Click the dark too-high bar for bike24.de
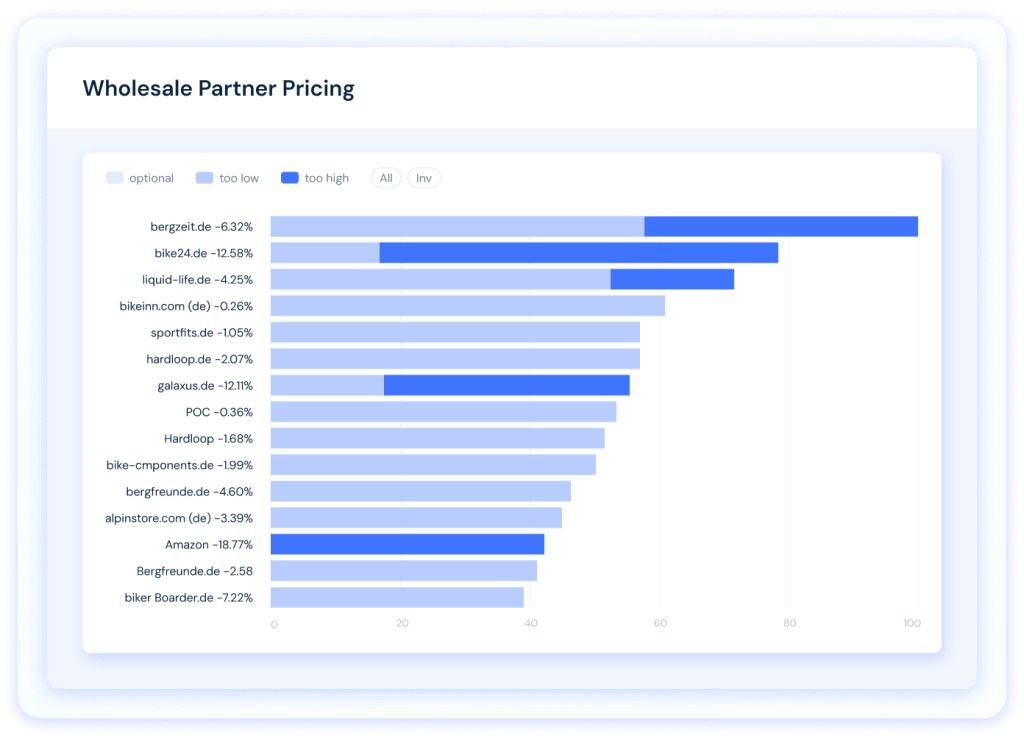The width and height of the screenshot is (1024, 736). [579, 253]
